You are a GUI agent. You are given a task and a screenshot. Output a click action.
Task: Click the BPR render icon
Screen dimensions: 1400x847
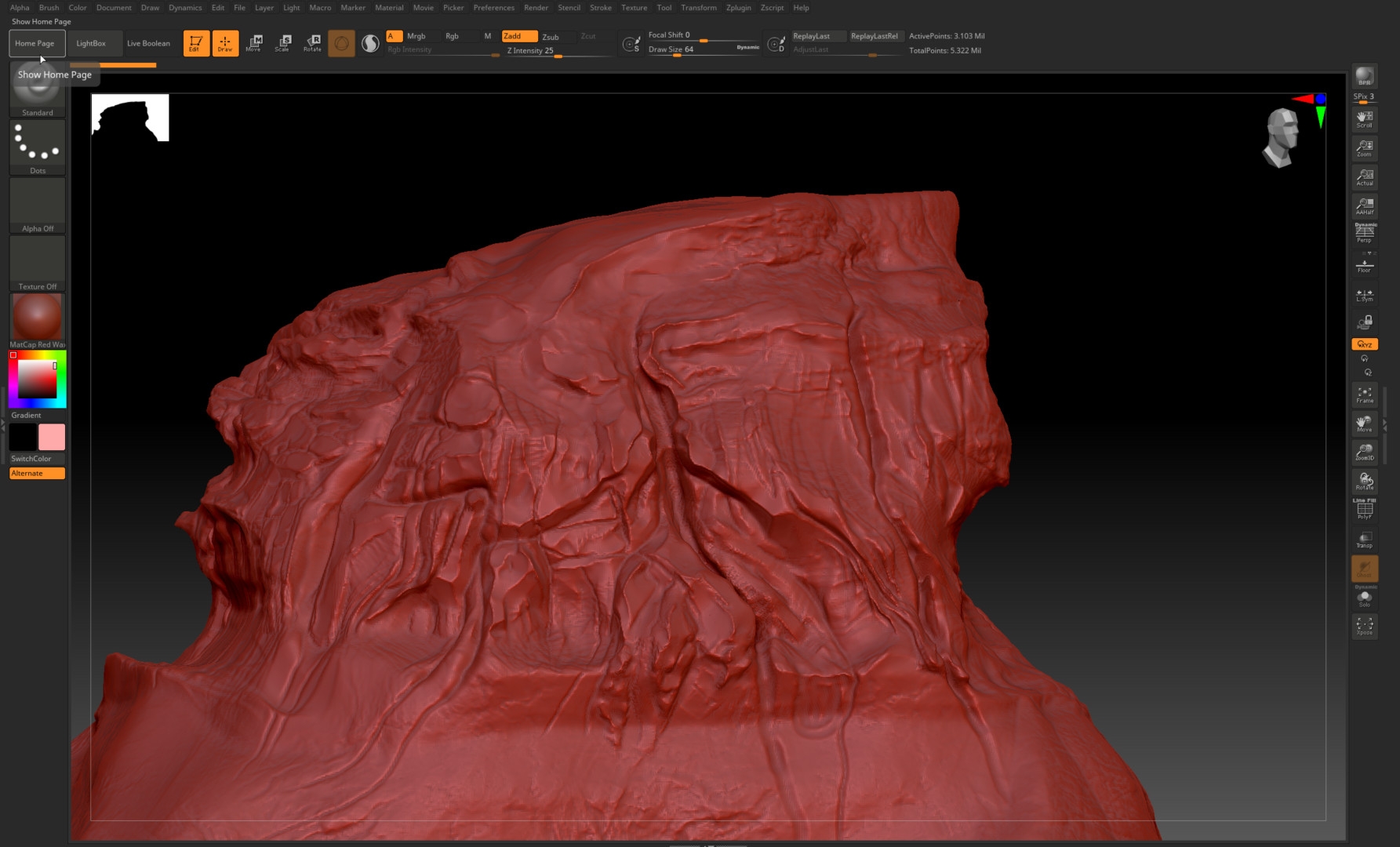(1365, 76)
